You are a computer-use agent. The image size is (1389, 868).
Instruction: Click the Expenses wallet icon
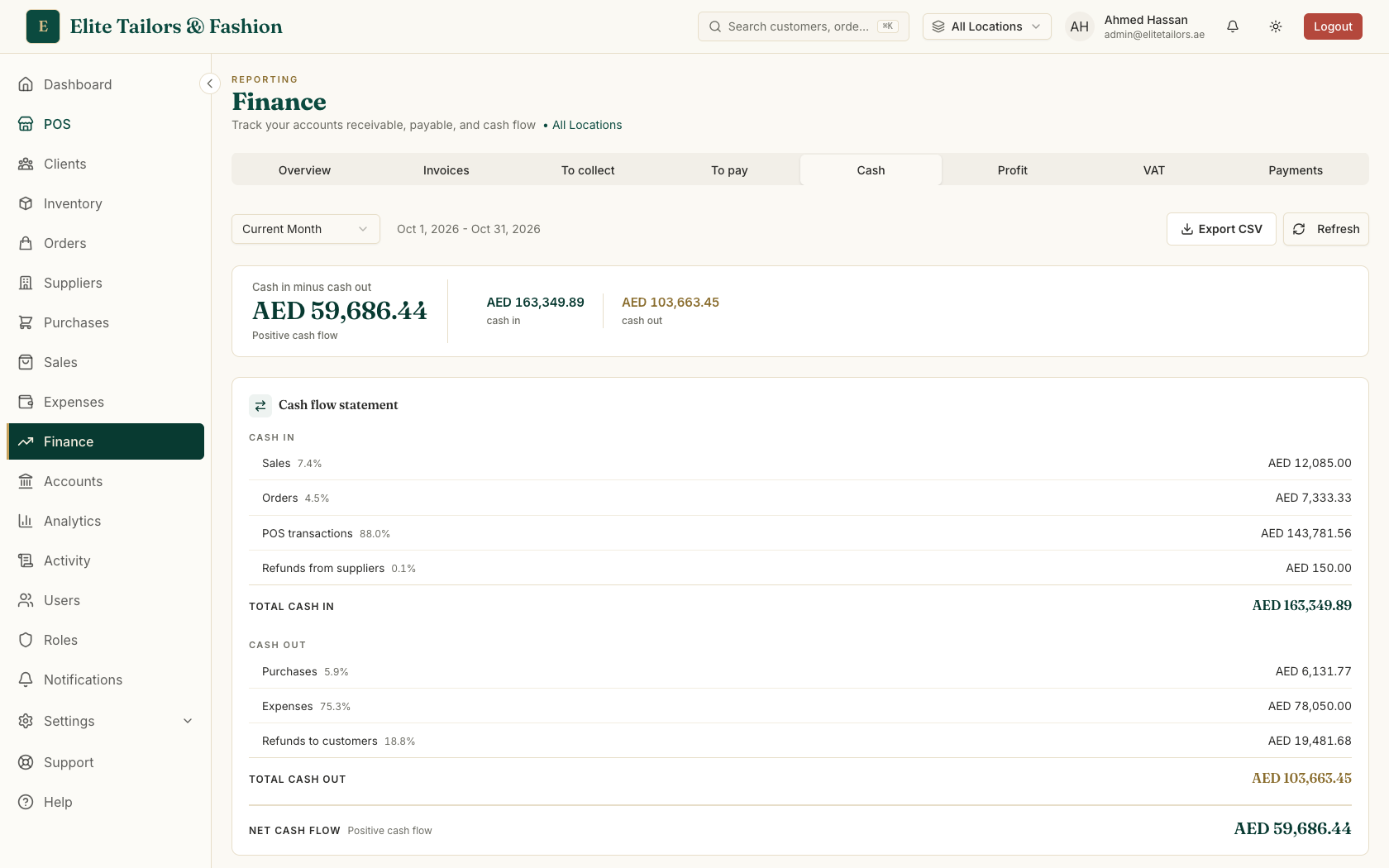[x=26, y=402]
